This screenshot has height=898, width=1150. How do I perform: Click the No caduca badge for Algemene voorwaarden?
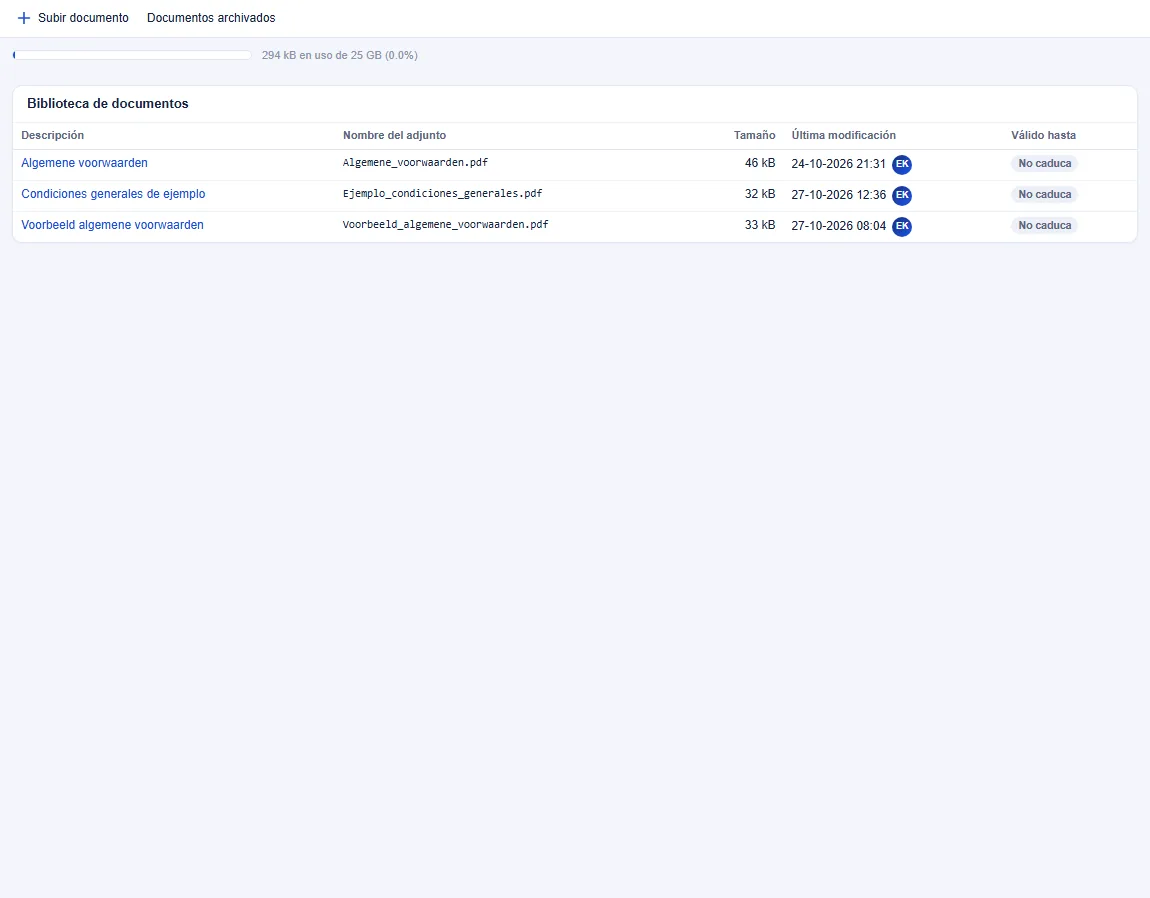(1044, 164)
